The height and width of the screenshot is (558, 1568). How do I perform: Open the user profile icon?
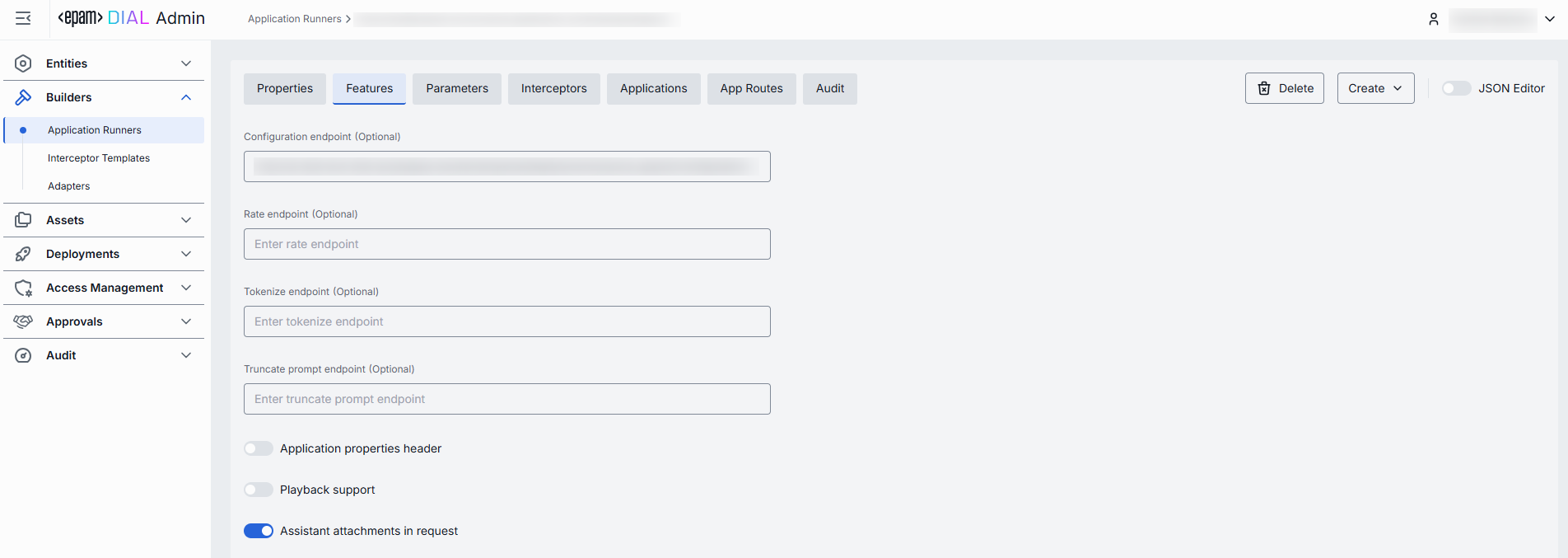[1433, 19]
